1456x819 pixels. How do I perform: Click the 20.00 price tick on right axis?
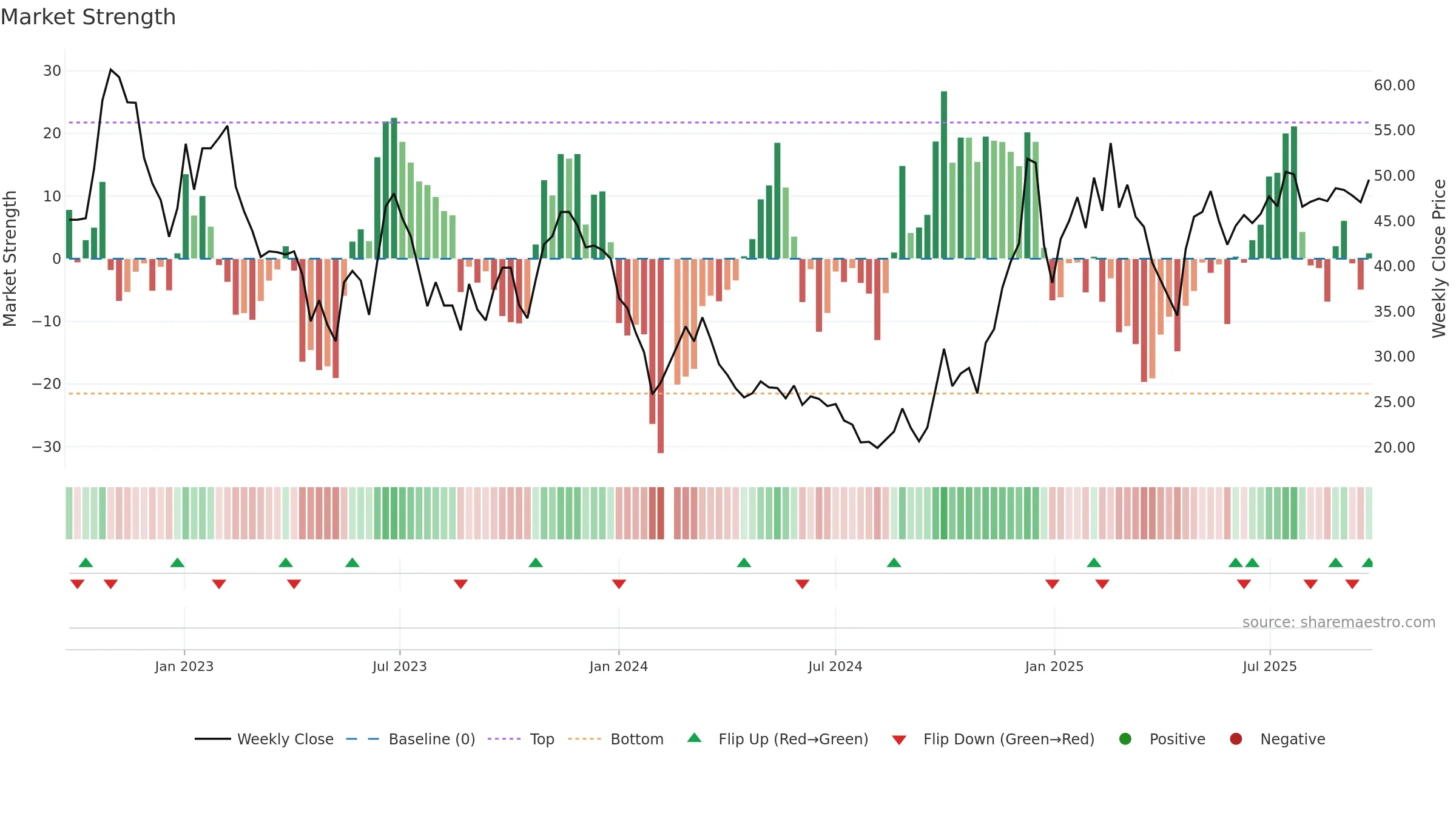[x=1395, y=448]
